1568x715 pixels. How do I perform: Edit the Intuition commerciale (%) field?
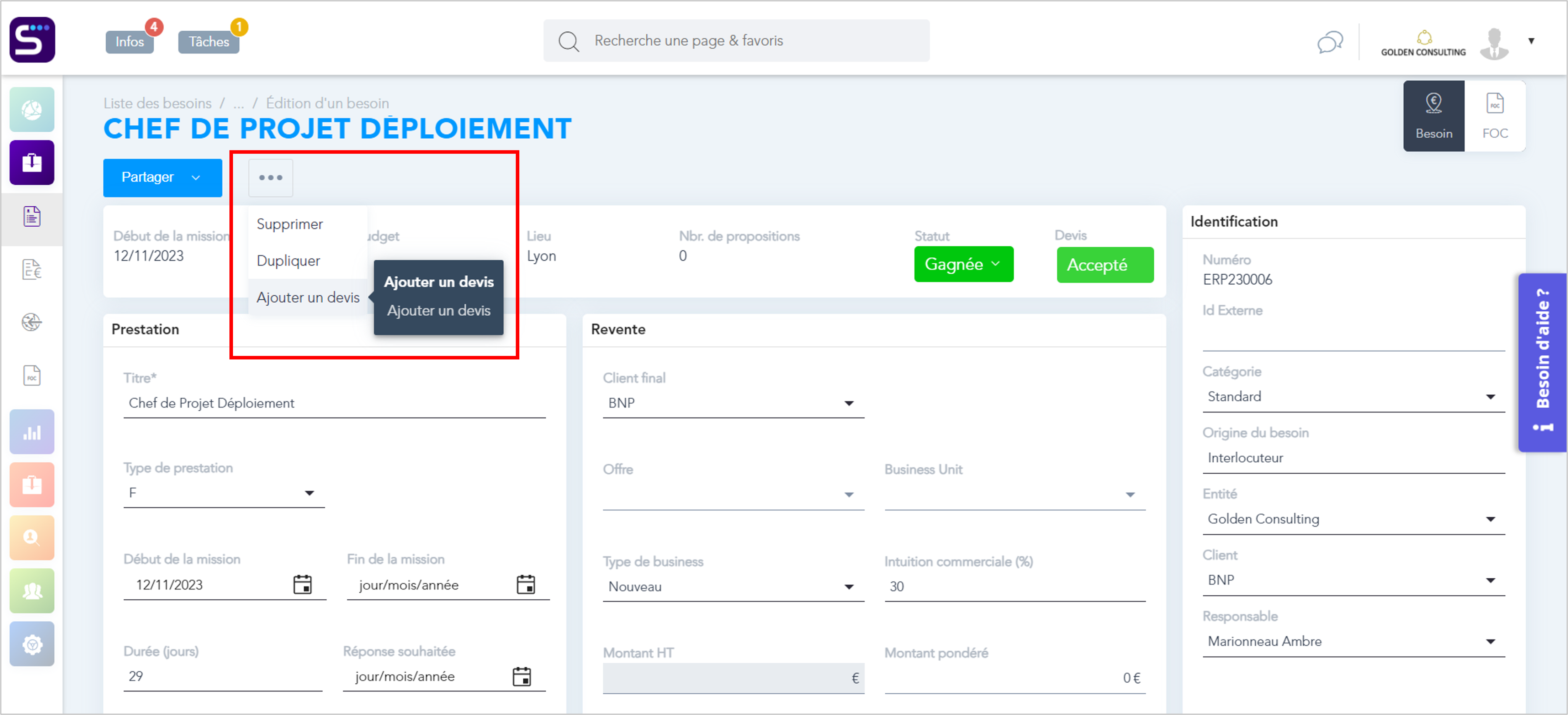tap(1015, 587)
